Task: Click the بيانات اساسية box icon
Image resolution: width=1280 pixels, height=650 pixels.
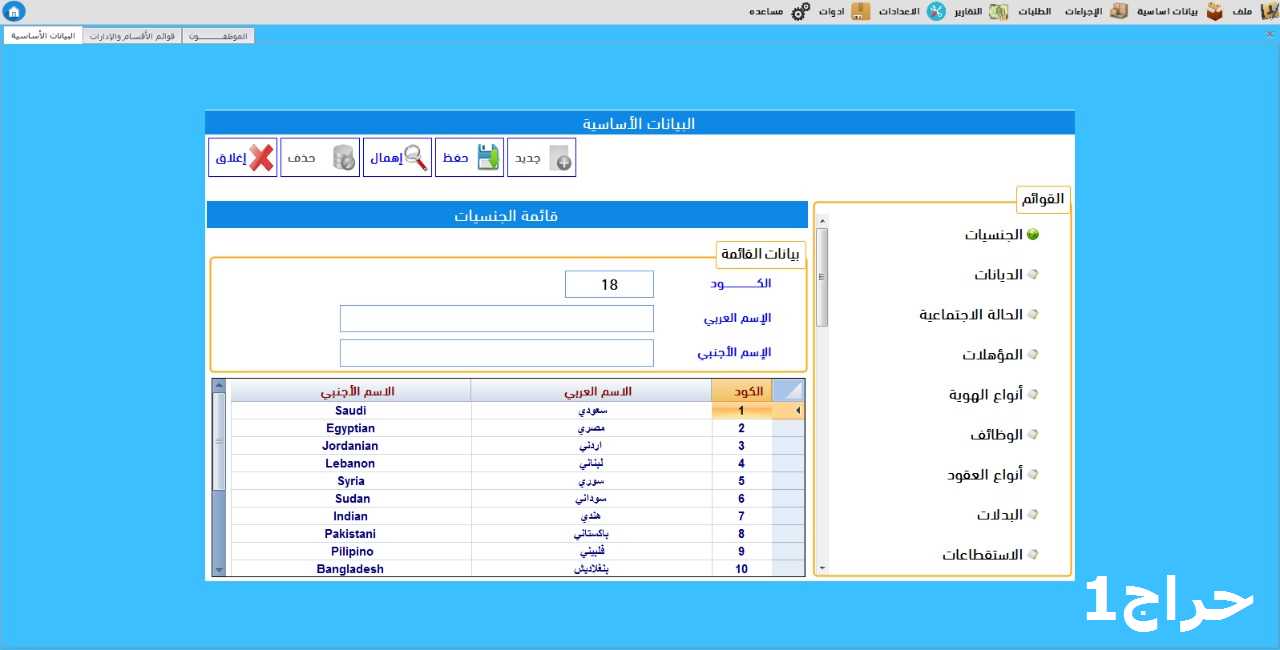Action: [1214, 11]
